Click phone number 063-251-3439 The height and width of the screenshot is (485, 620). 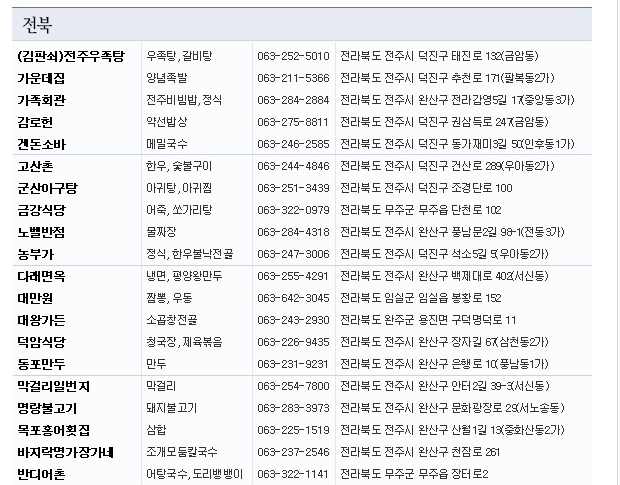[x=293, y=188]
